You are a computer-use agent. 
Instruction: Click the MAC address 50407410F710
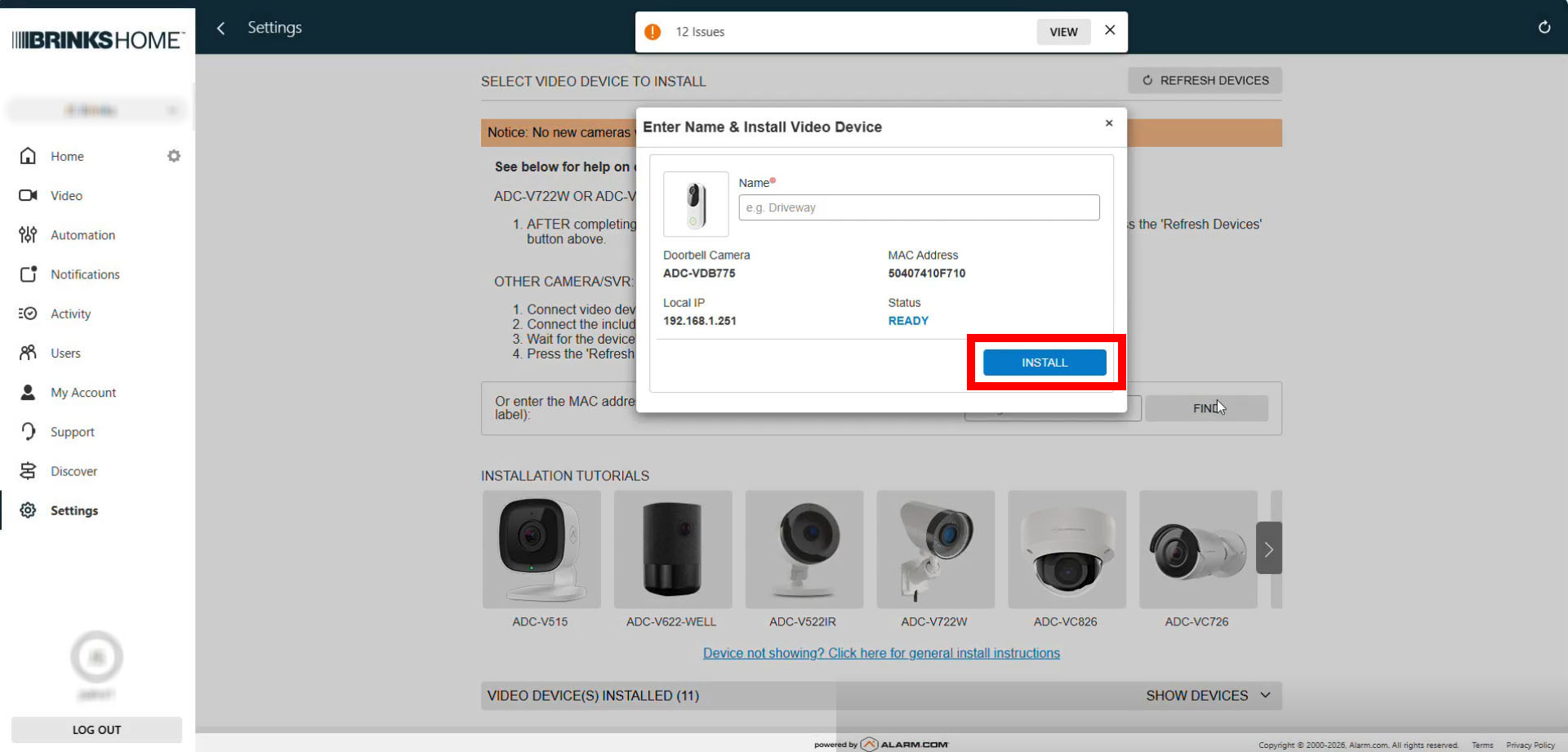[927, 274]
